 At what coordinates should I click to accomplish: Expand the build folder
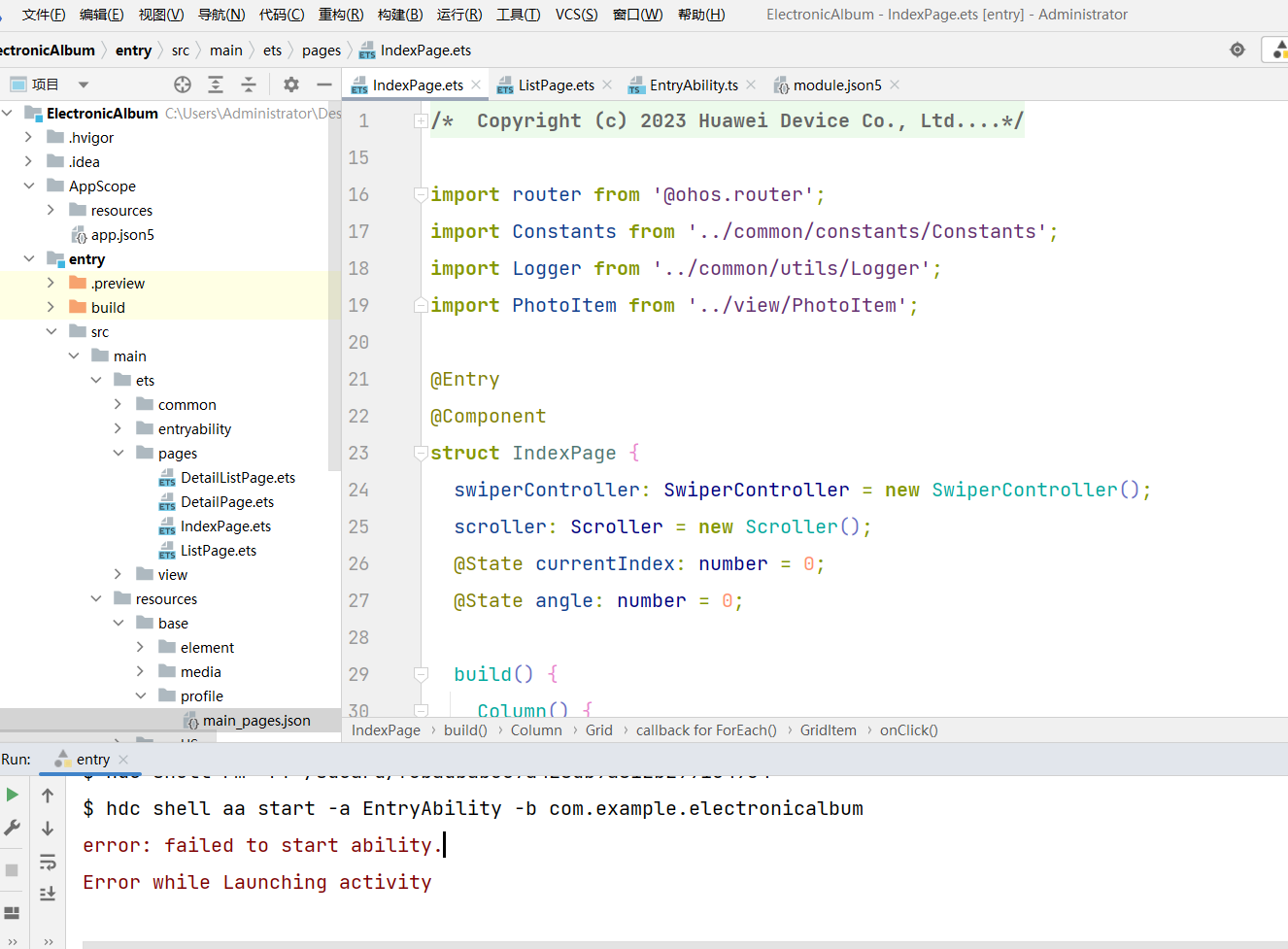click(51, 307)
